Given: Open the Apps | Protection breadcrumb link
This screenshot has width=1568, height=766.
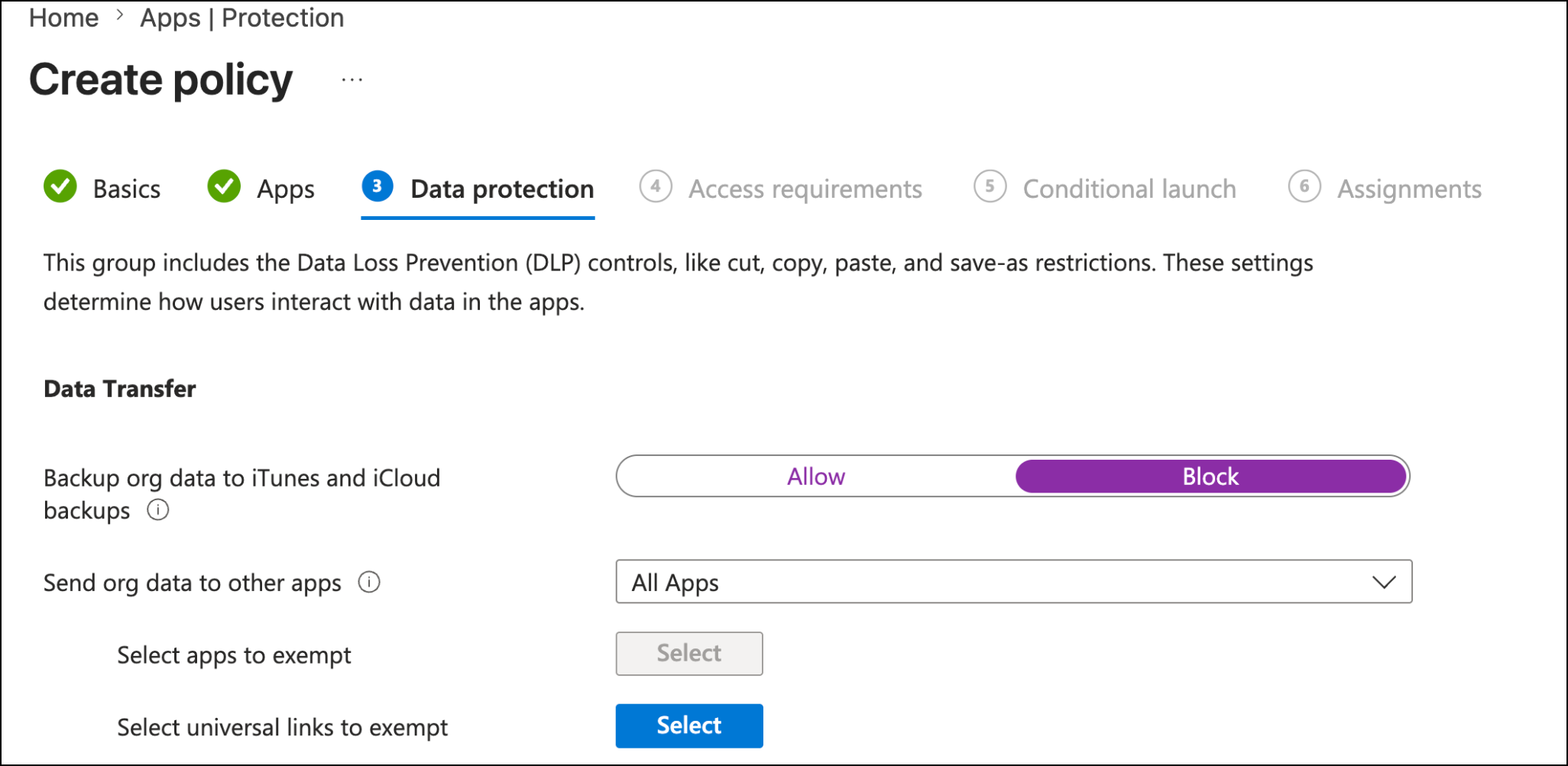Looking at the screenshot, I should click(x=241, y=18).
